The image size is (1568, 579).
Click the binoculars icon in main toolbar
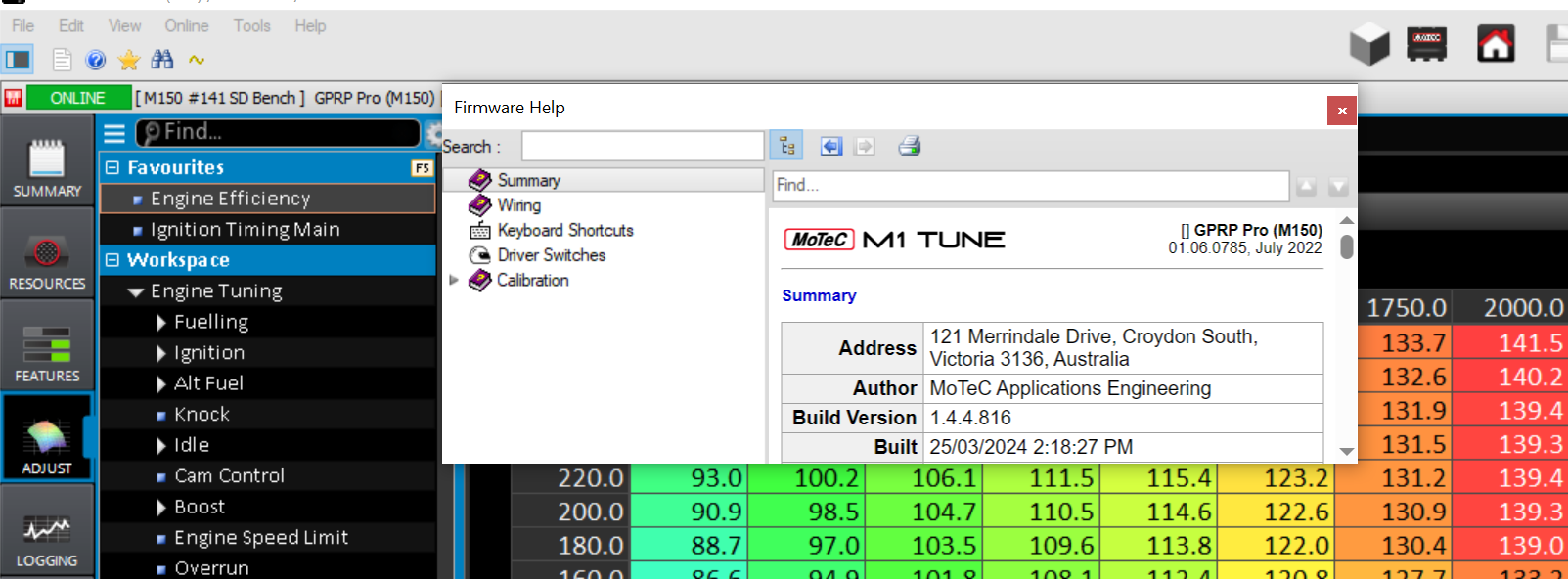pos(162,60)
